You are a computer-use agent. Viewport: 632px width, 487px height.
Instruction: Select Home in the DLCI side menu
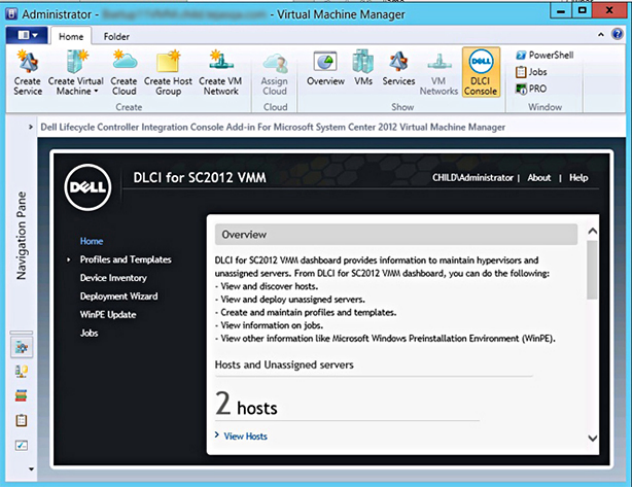point(91,241)
